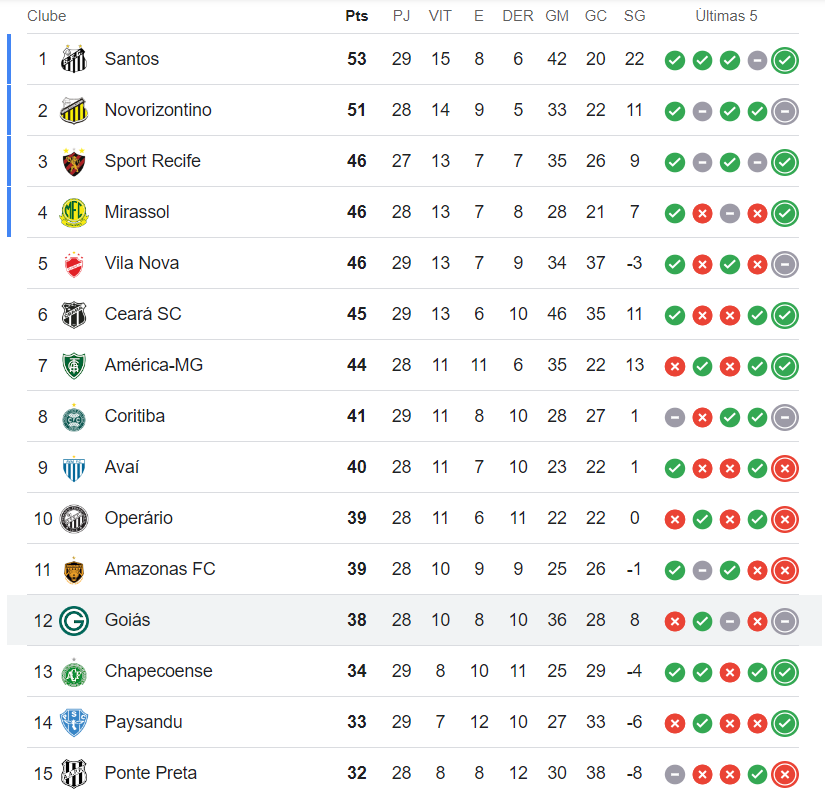Click the Últimas 5 column header
Image resolution: width=825 pixels, height=794 pixels.
coord(726,16)
